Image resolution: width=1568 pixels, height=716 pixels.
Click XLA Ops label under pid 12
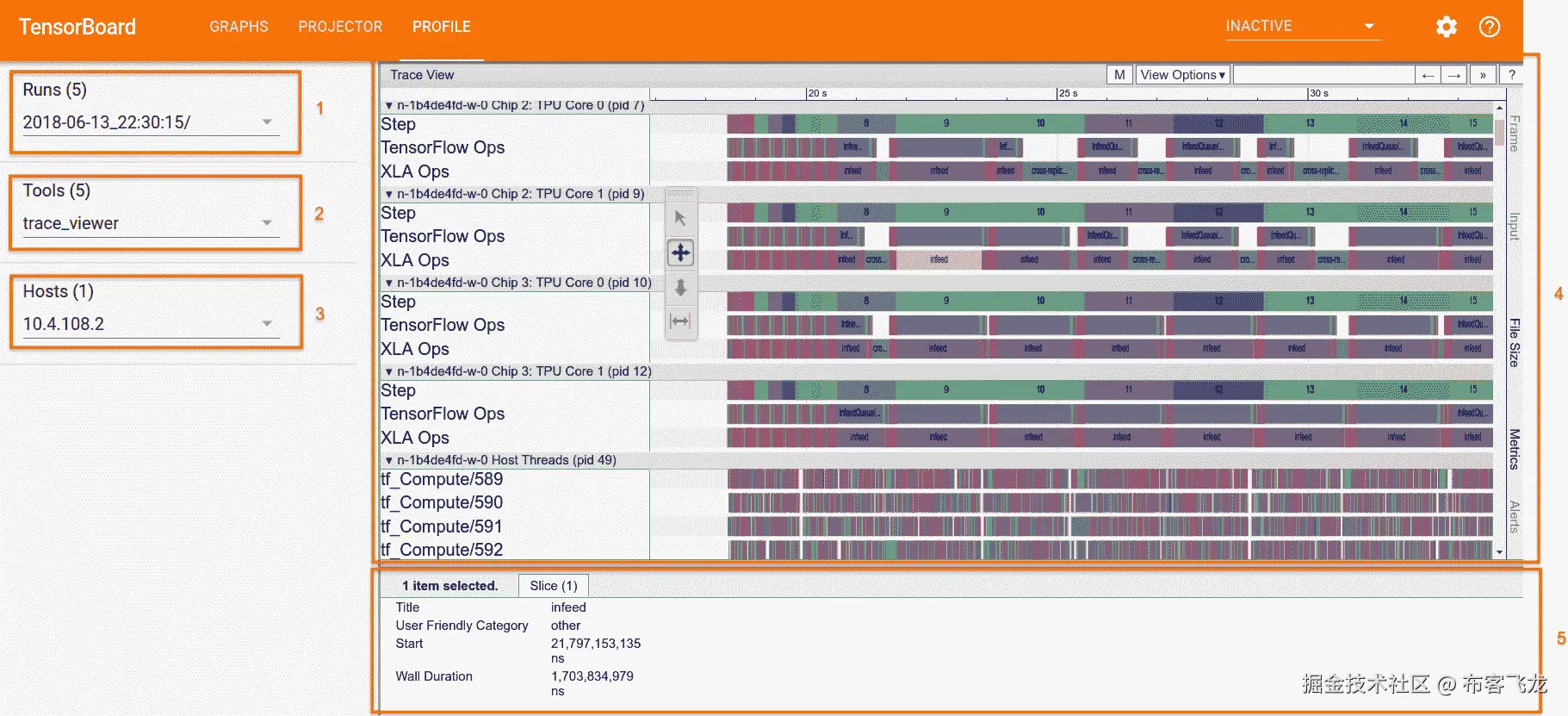click(415, 438)
